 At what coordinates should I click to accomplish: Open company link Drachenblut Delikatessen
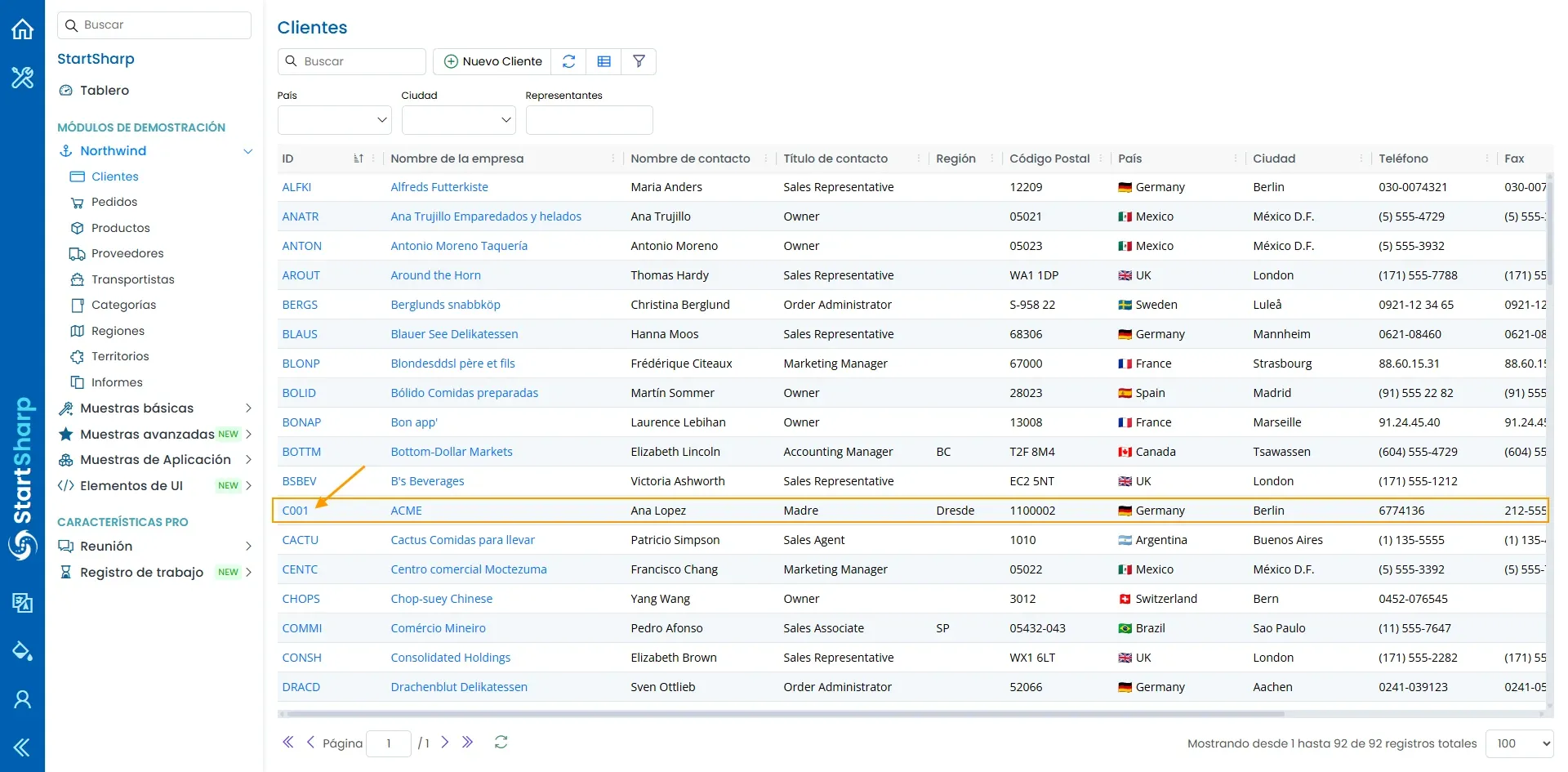pyautogui.click(x=459, y=687)
